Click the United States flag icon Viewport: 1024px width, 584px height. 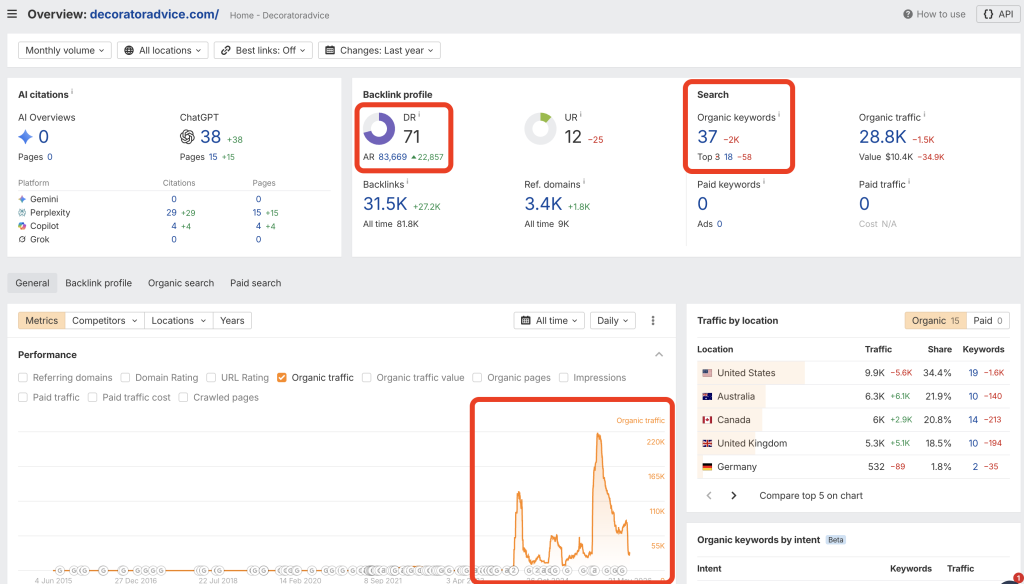pyautogui.click(x=707, y=373)
